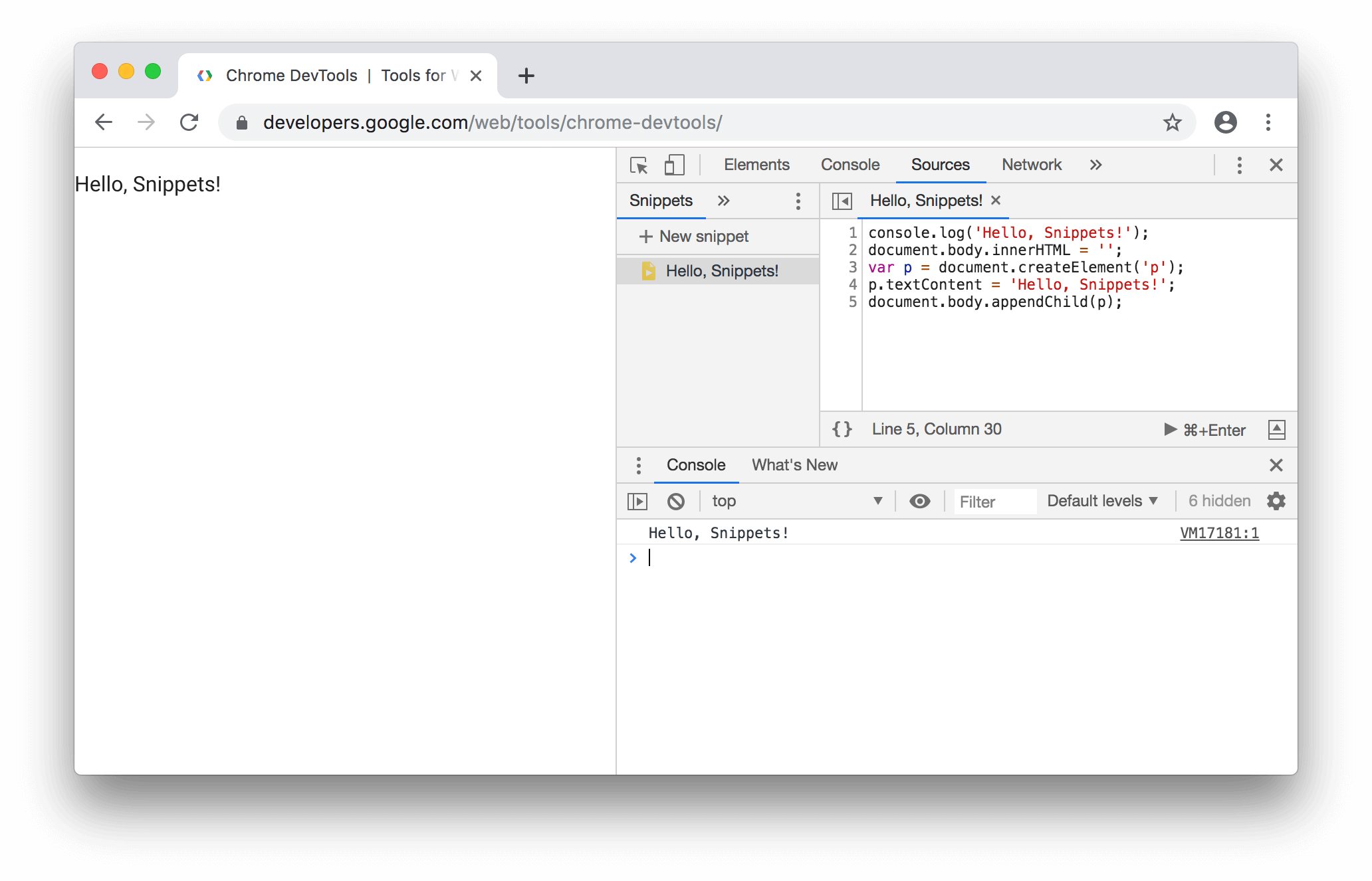Run snippet with the play button
Viewport: 1372px width, 881px height.
[1171, 430]
